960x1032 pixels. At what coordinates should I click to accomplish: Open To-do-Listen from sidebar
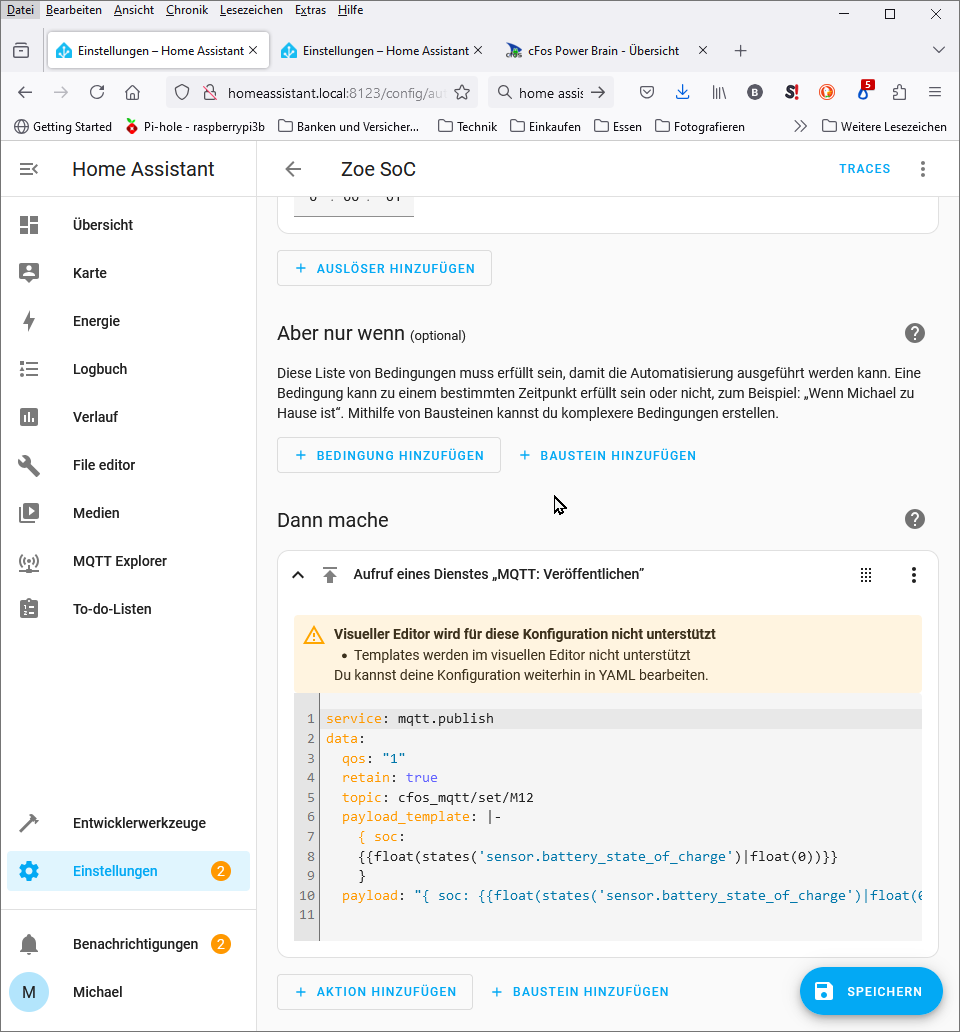click(x=112, y=609)
